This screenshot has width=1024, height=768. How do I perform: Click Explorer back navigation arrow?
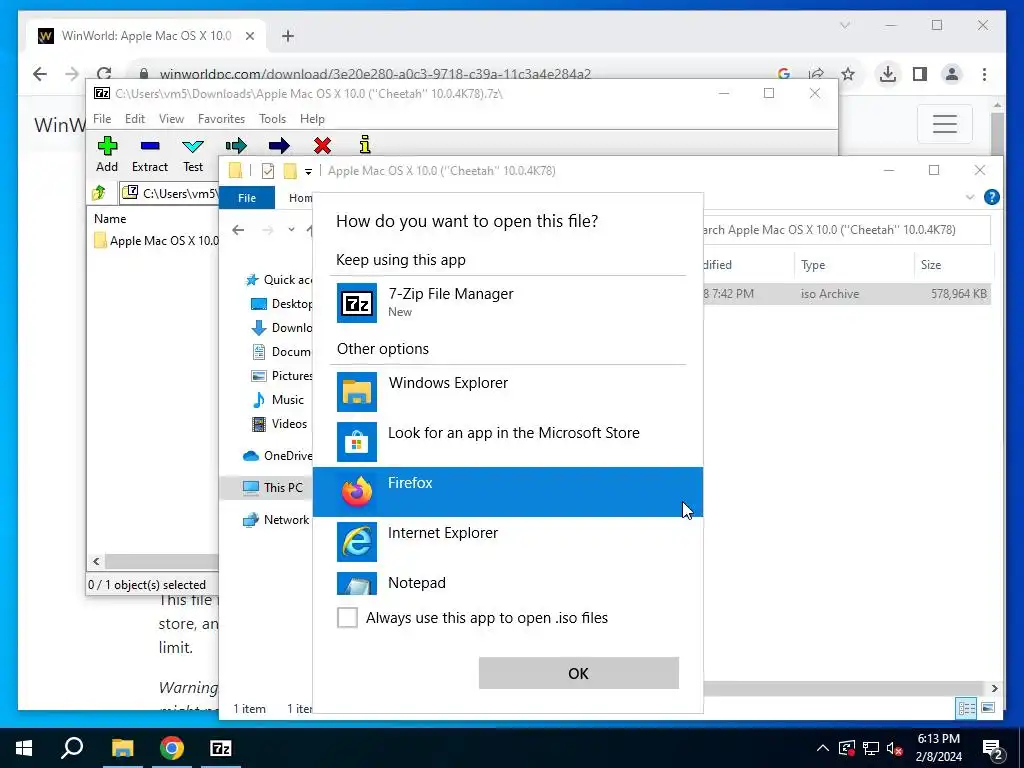(x=238, y=230)
